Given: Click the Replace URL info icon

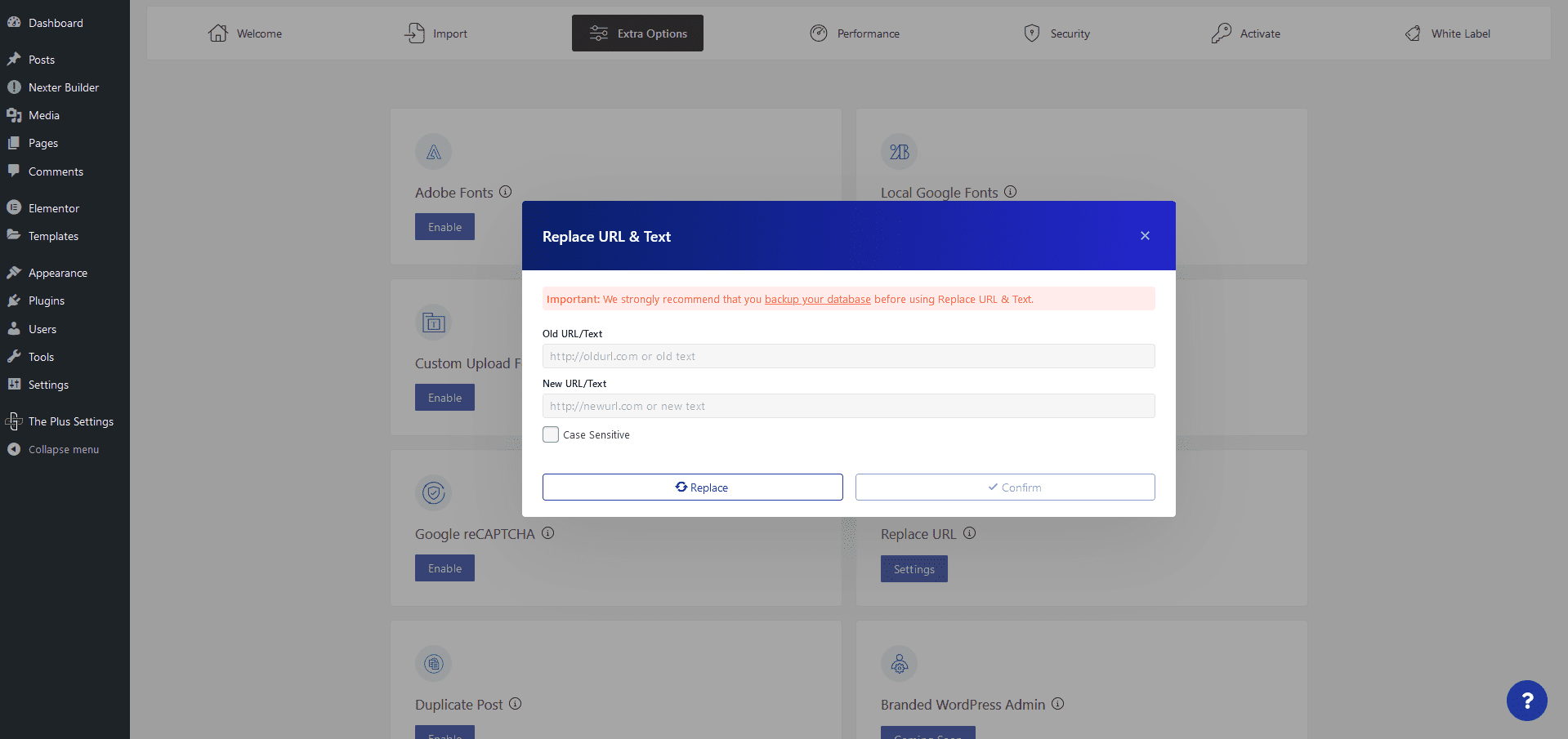Looking at the screenshot, I should (970, 533).
